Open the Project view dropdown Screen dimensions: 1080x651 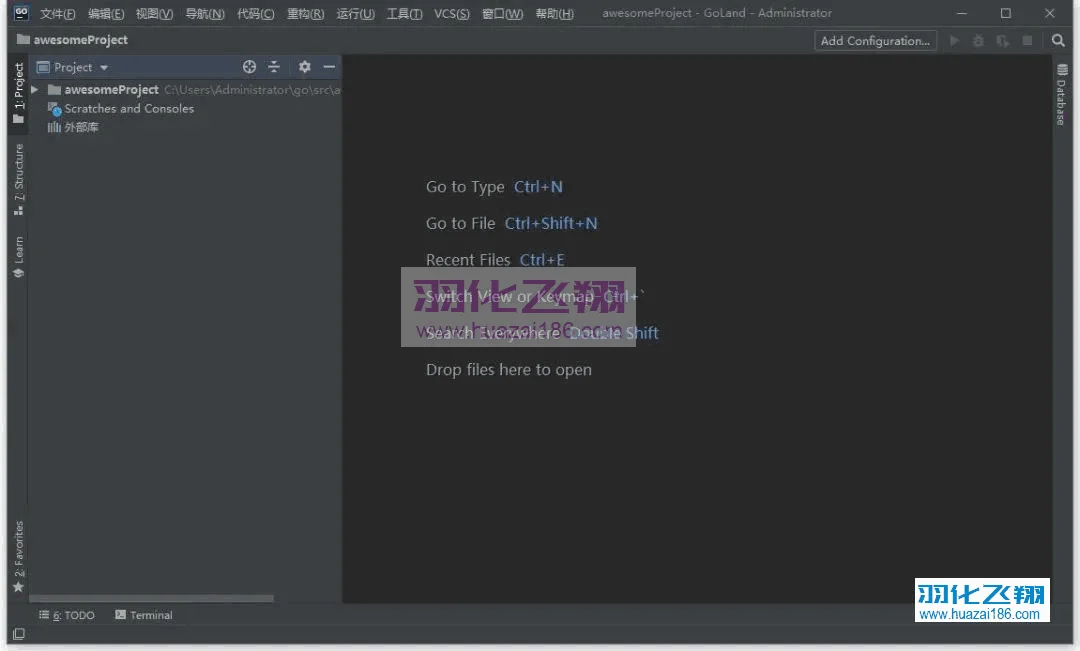click(72, 67)
